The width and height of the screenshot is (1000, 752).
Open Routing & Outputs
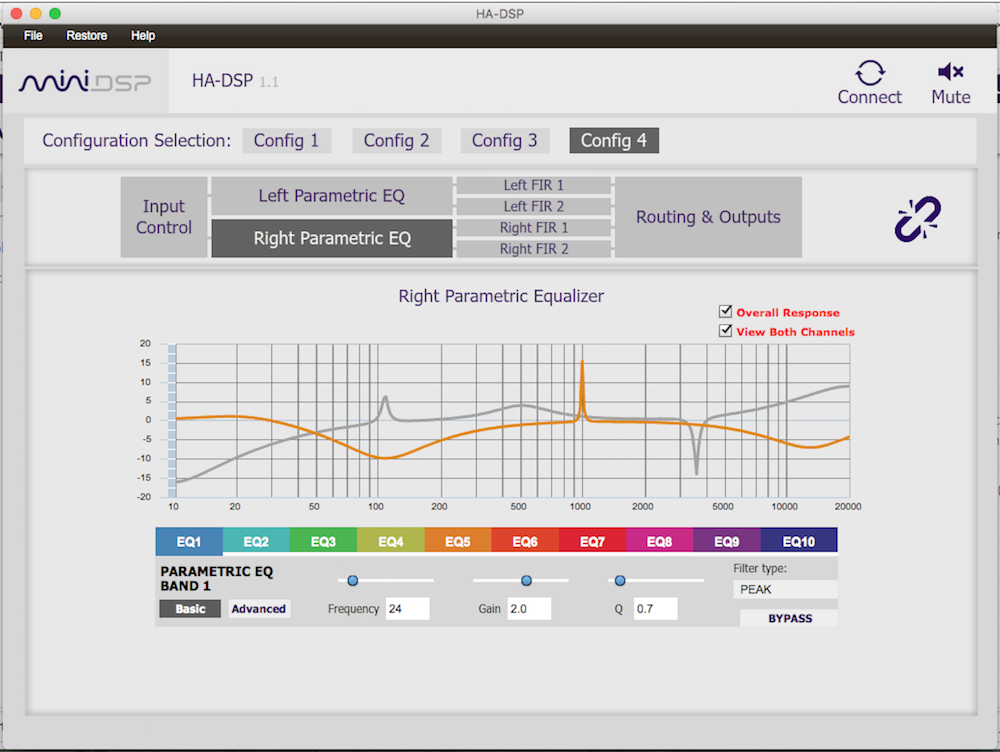pos(708,217)
